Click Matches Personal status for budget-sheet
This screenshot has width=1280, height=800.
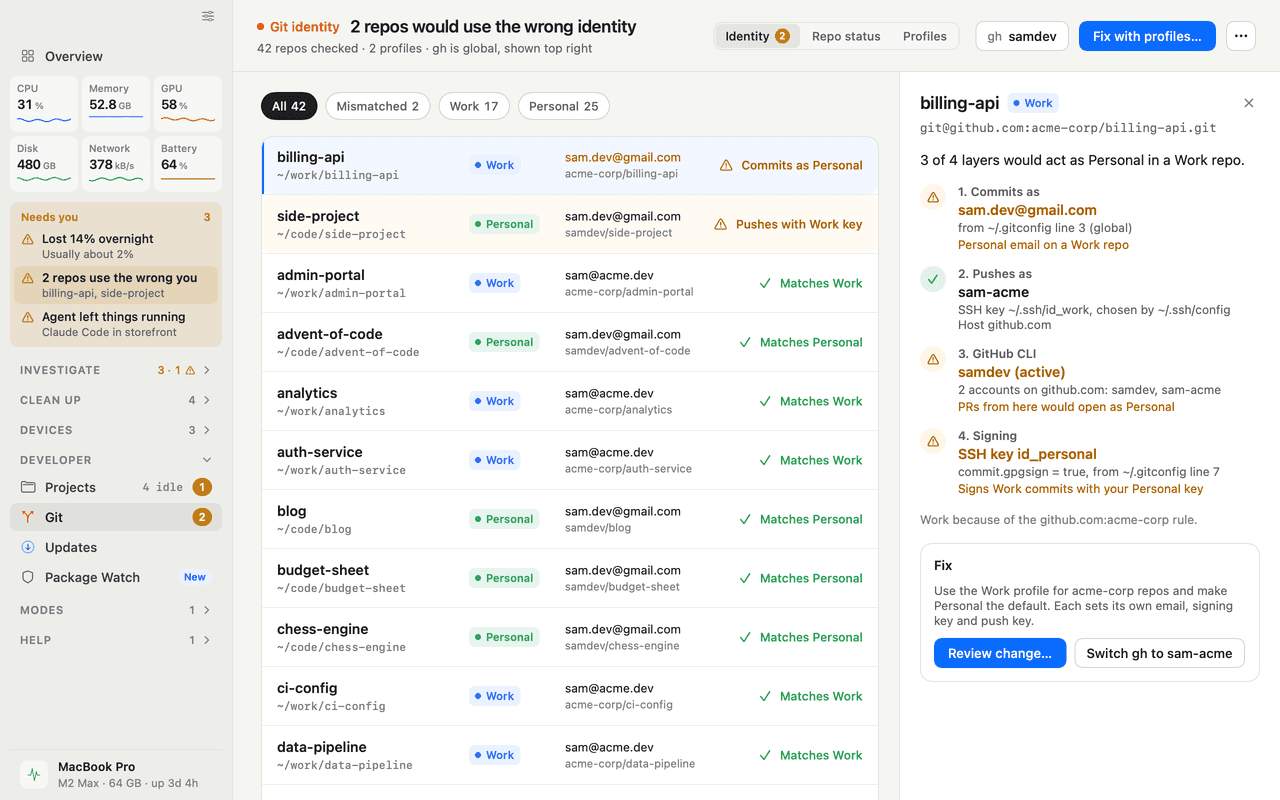[801, 578]
